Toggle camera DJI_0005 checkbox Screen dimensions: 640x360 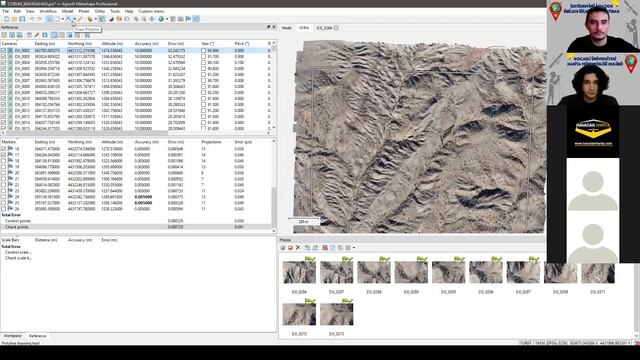coord(4,69)
